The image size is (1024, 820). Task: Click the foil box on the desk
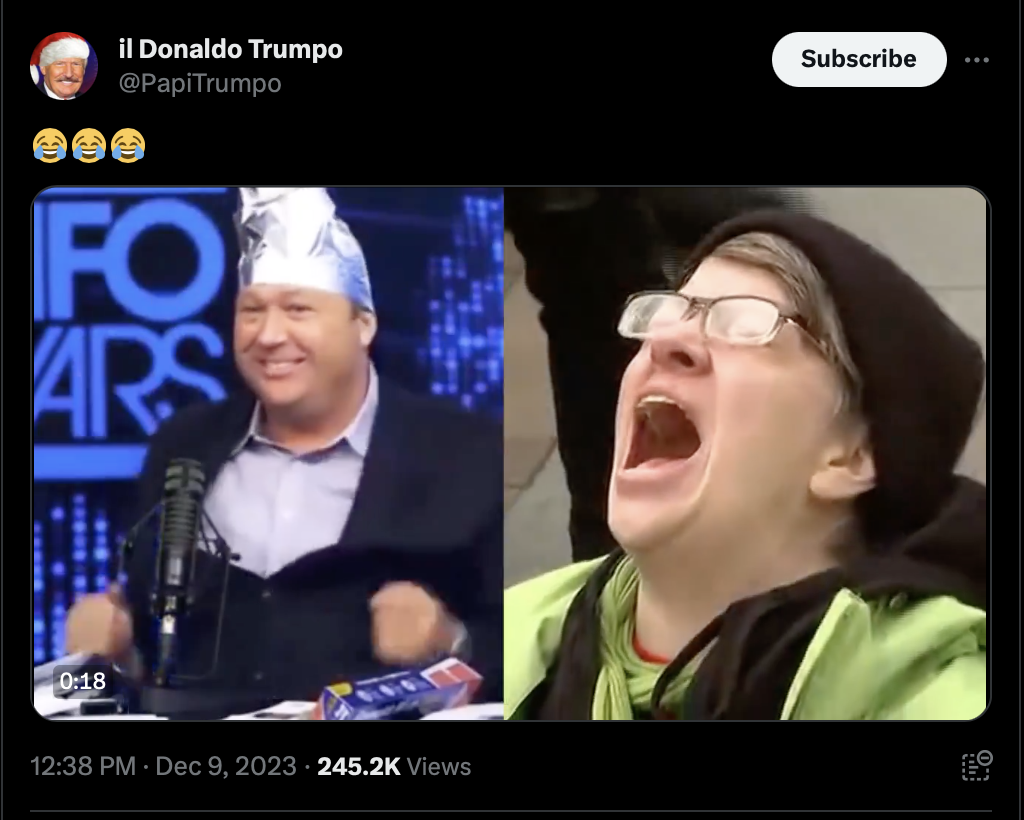pos(400,690)
